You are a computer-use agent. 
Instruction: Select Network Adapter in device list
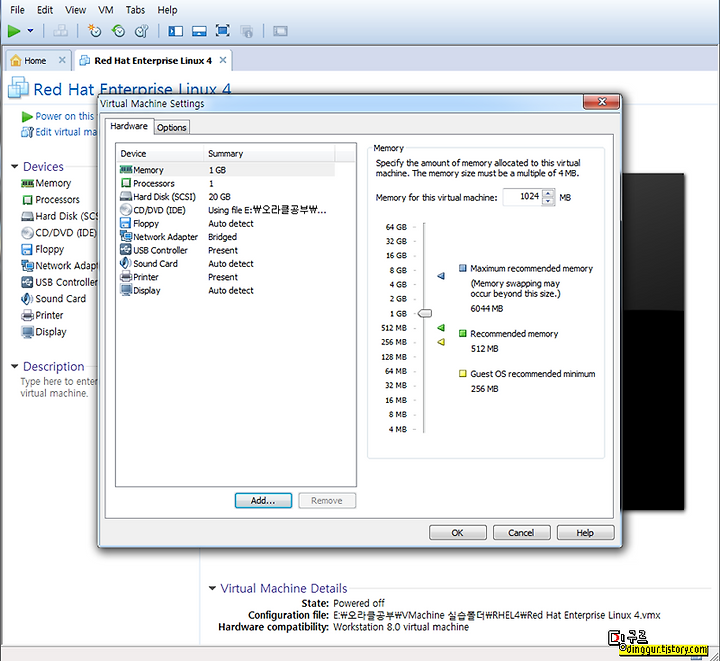tap(227, 237)
